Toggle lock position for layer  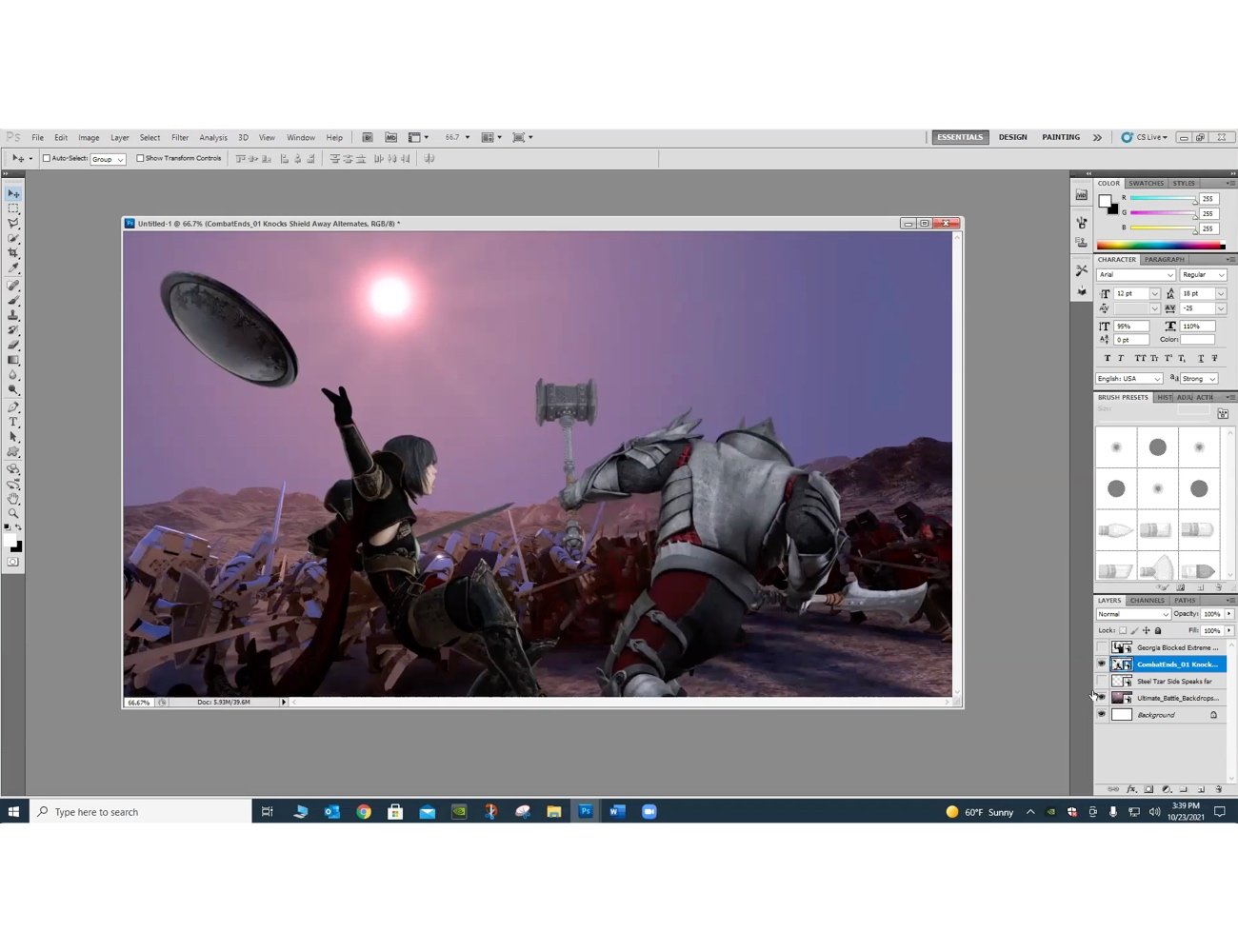(x=1147, y=630)
